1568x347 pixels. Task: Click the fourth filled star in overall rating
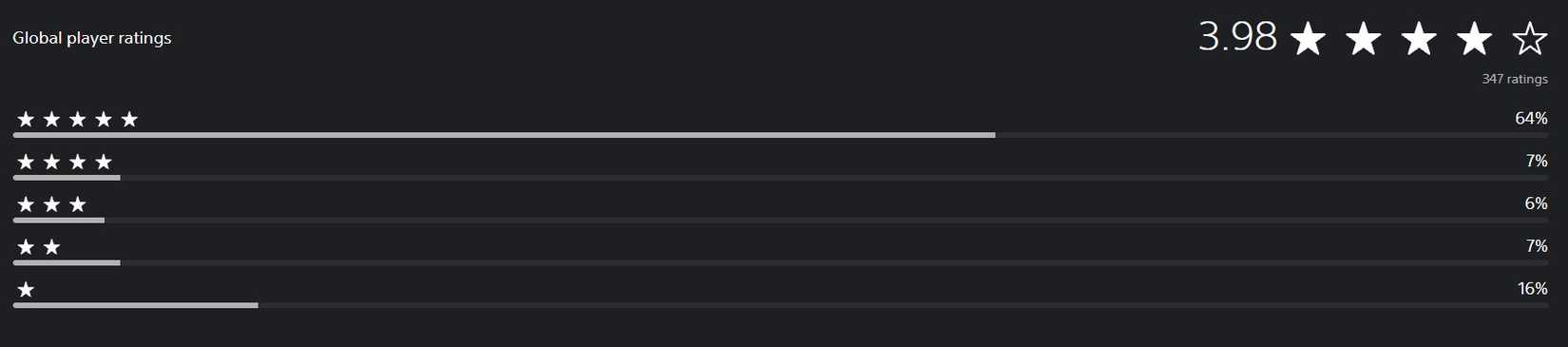[1474, 39]
